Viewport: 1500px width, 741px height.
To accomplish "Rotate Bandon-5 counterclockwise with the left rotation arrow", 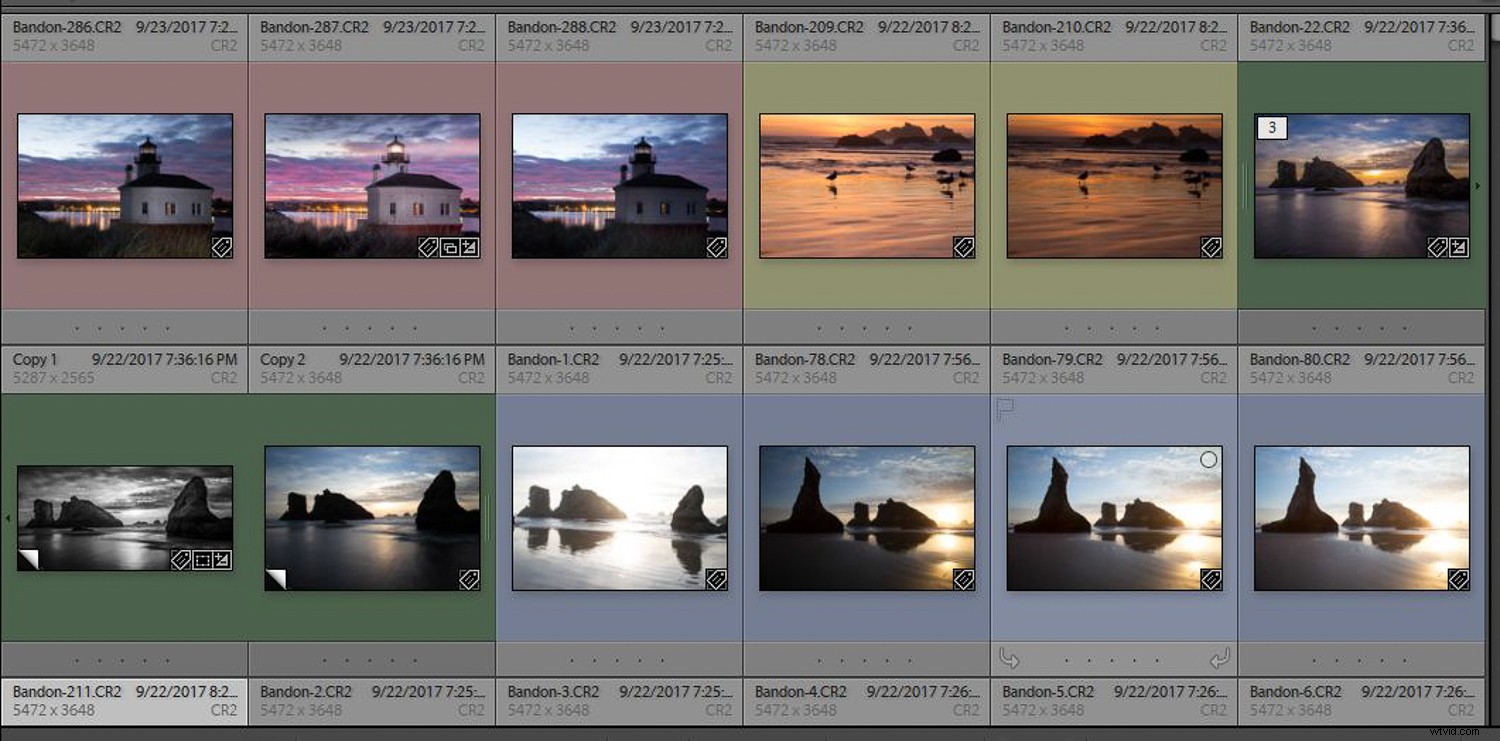I will click(1009, 659).
